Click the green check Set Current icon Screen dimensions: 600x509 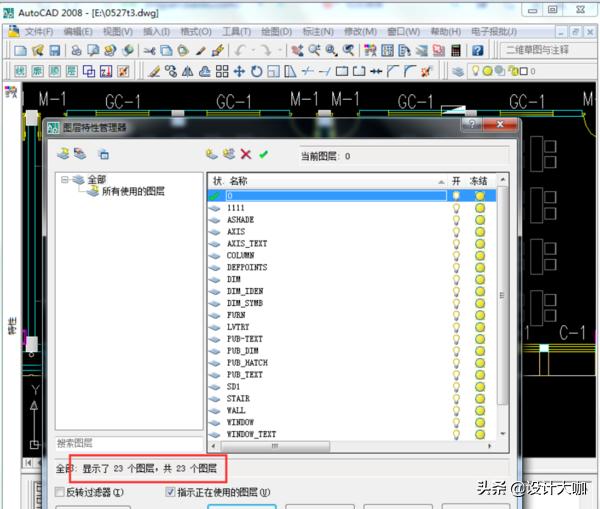point(263,154)
